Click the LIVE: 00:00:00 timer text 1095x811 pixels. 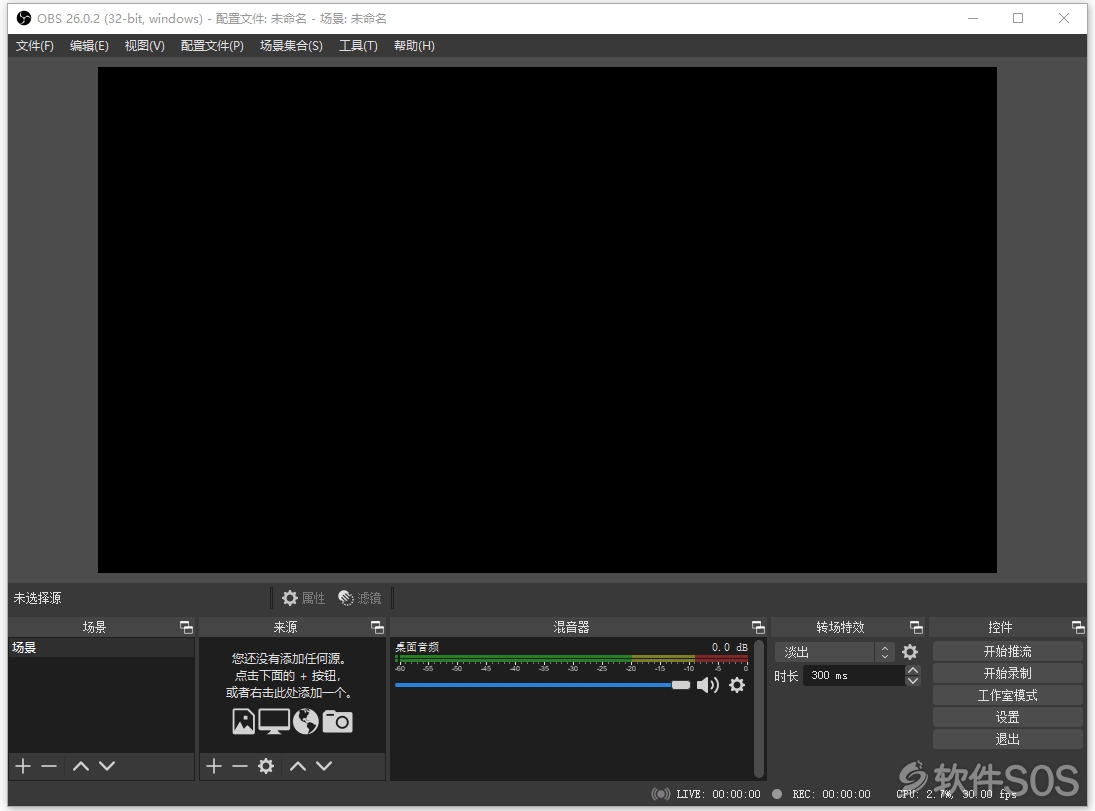719,794
